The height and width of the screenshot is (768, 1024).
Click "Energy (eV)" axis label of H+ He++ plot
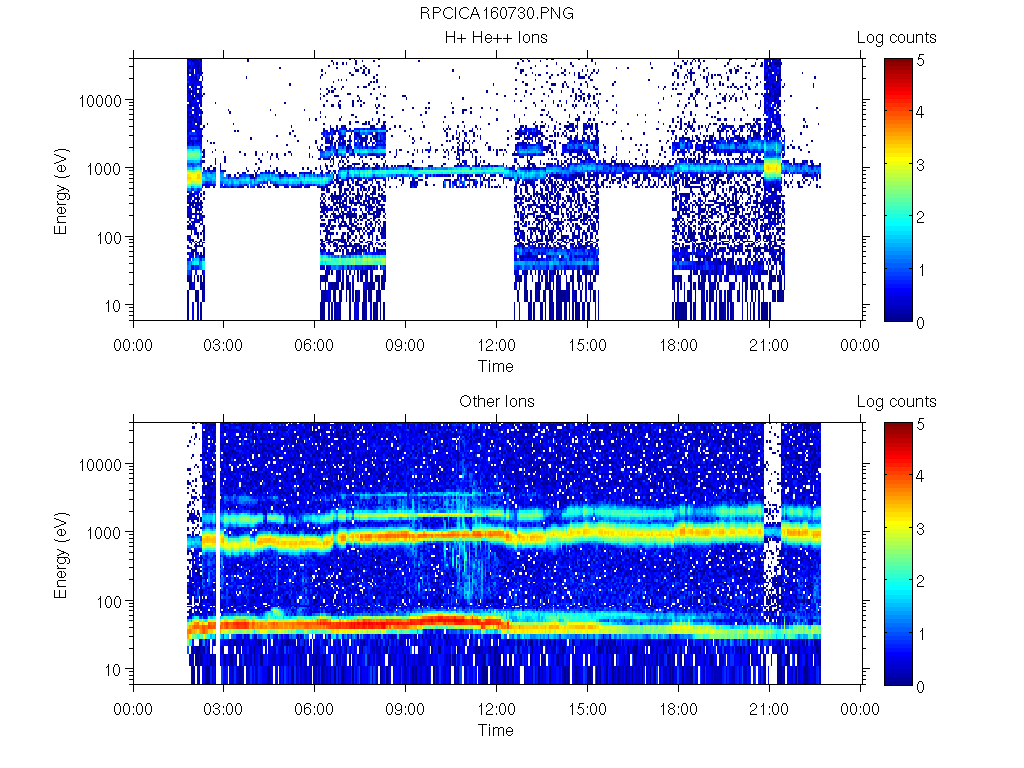[x=61, y=191]
